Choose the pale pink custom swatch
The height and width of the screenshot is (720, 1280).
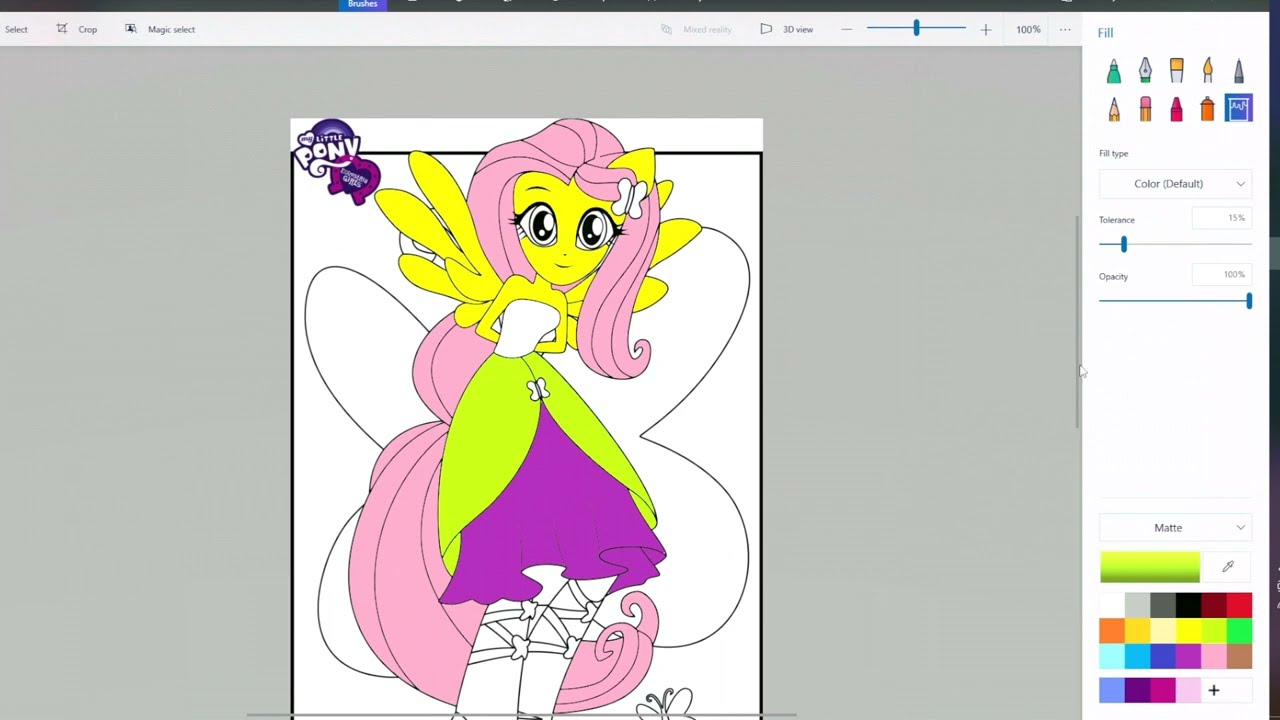1188,690
